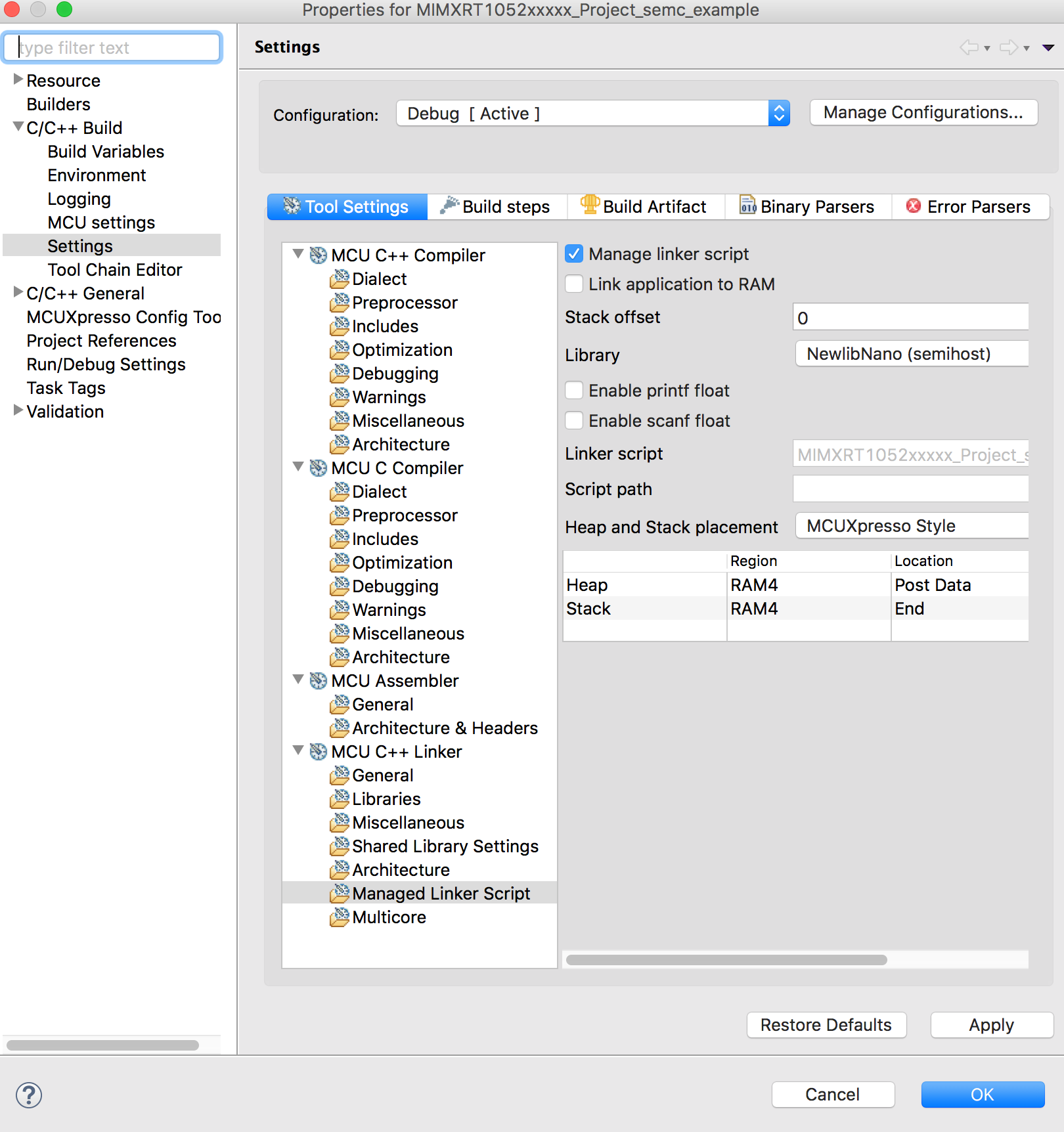The image size is (1064, 1132).
Task: Click the General icon under MCU Assembler
Action: (340, 704)
